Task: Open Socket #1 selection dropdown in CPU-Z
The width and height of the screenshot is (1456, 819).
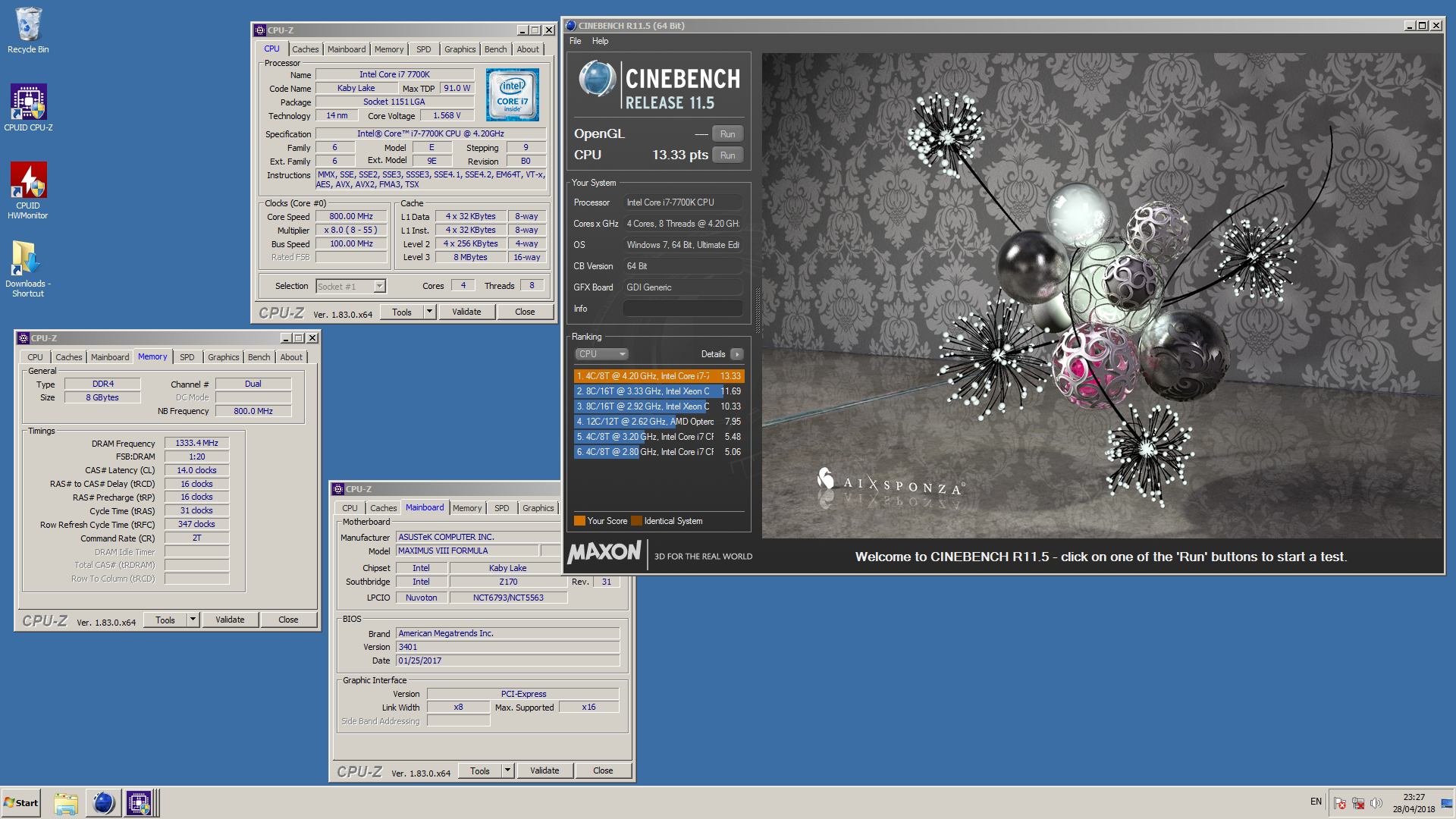Action: (x=351, y=286)
